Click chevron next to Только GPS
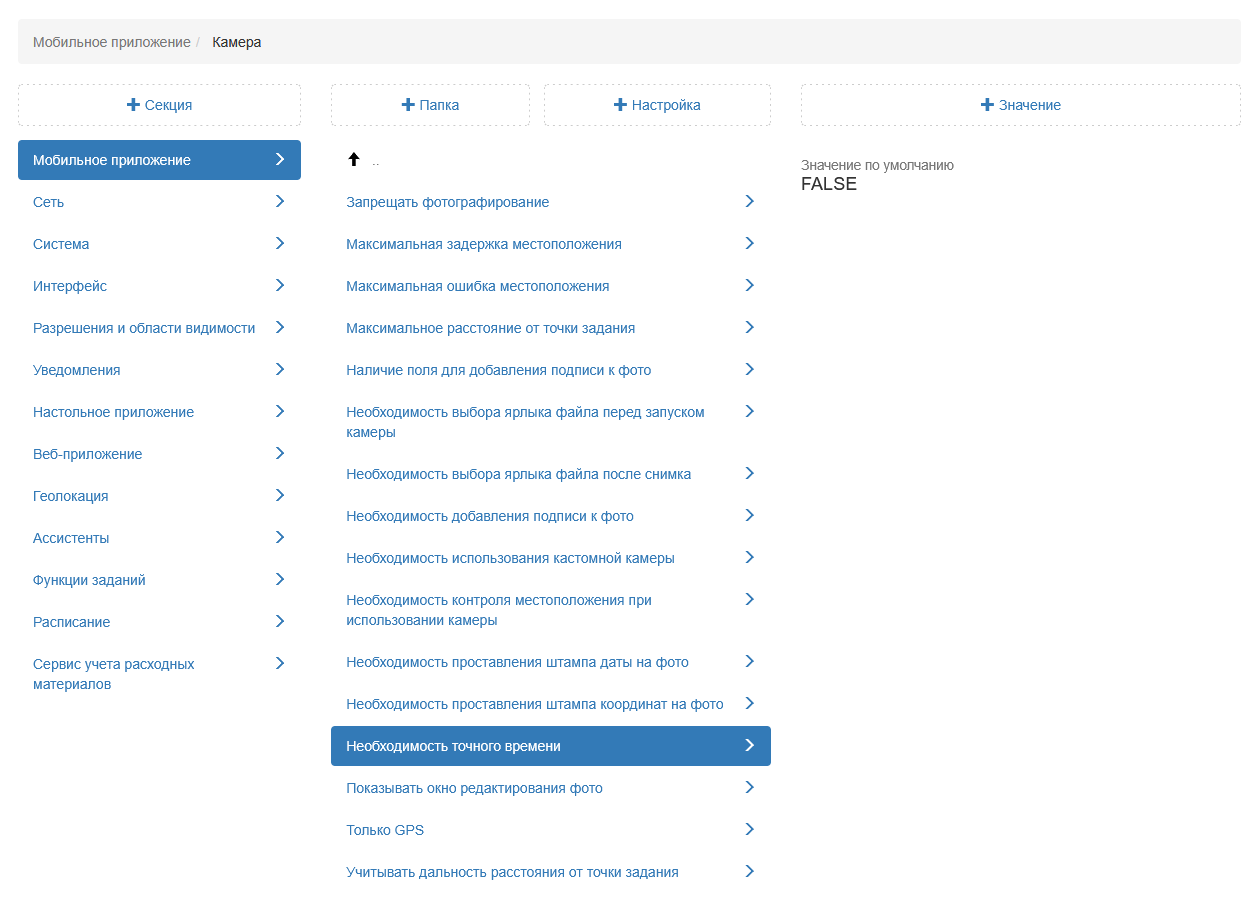Image resolution: width=1259 pixels, height=904 pixels. pyautogui.click(x=749, y=830)
